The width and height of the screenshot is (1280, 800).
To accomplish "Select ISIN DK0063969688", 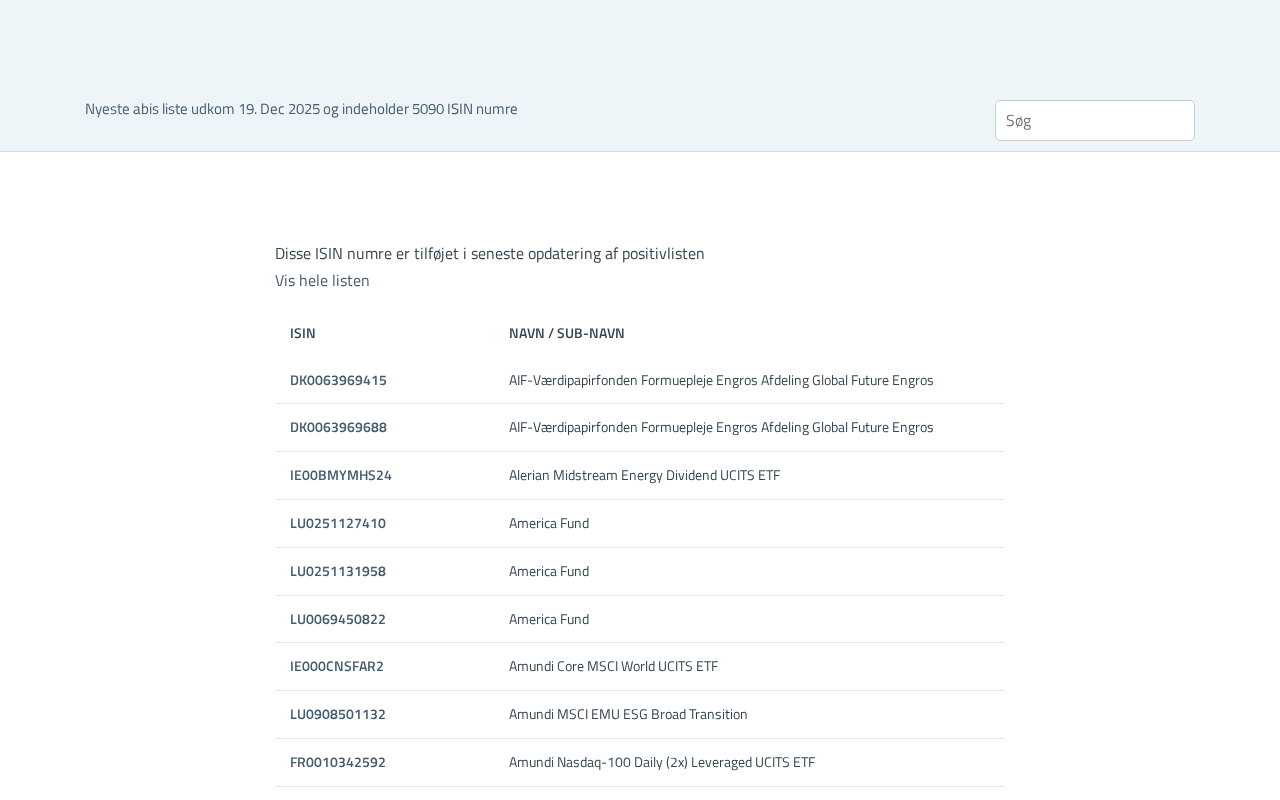I will (338, 427).
